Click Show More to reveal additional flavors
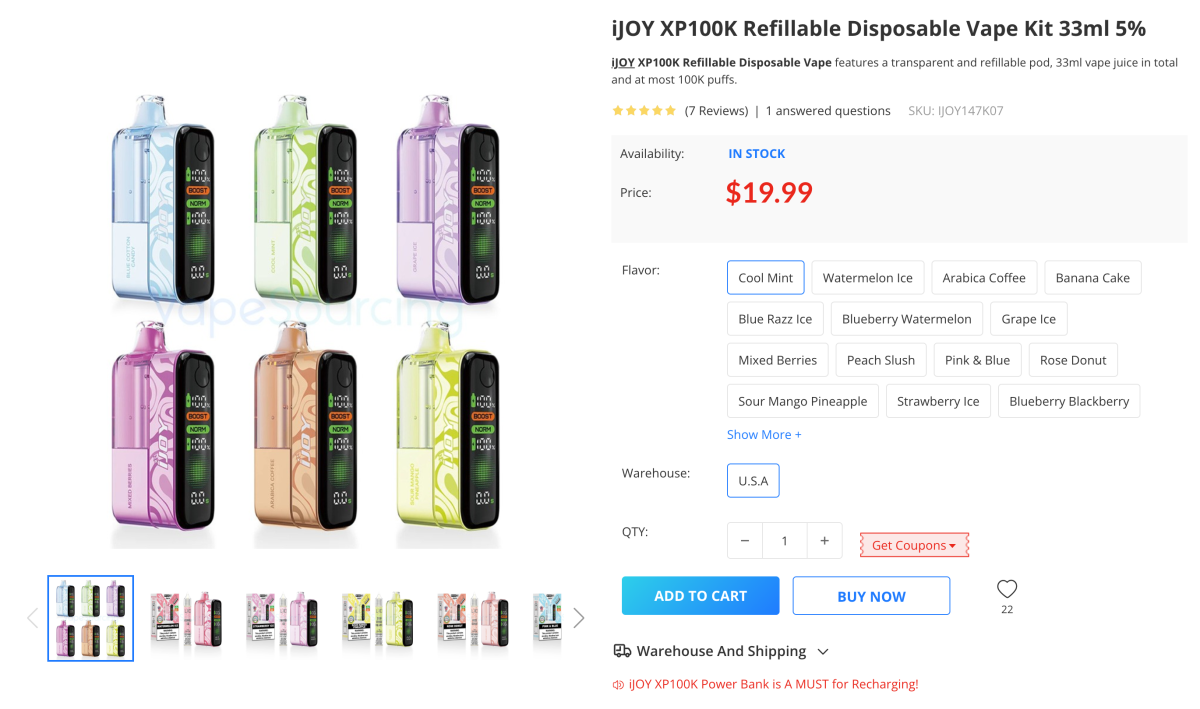Image resolution: width=1200 pixels, height=709 pixels. [x=764, y=434]
